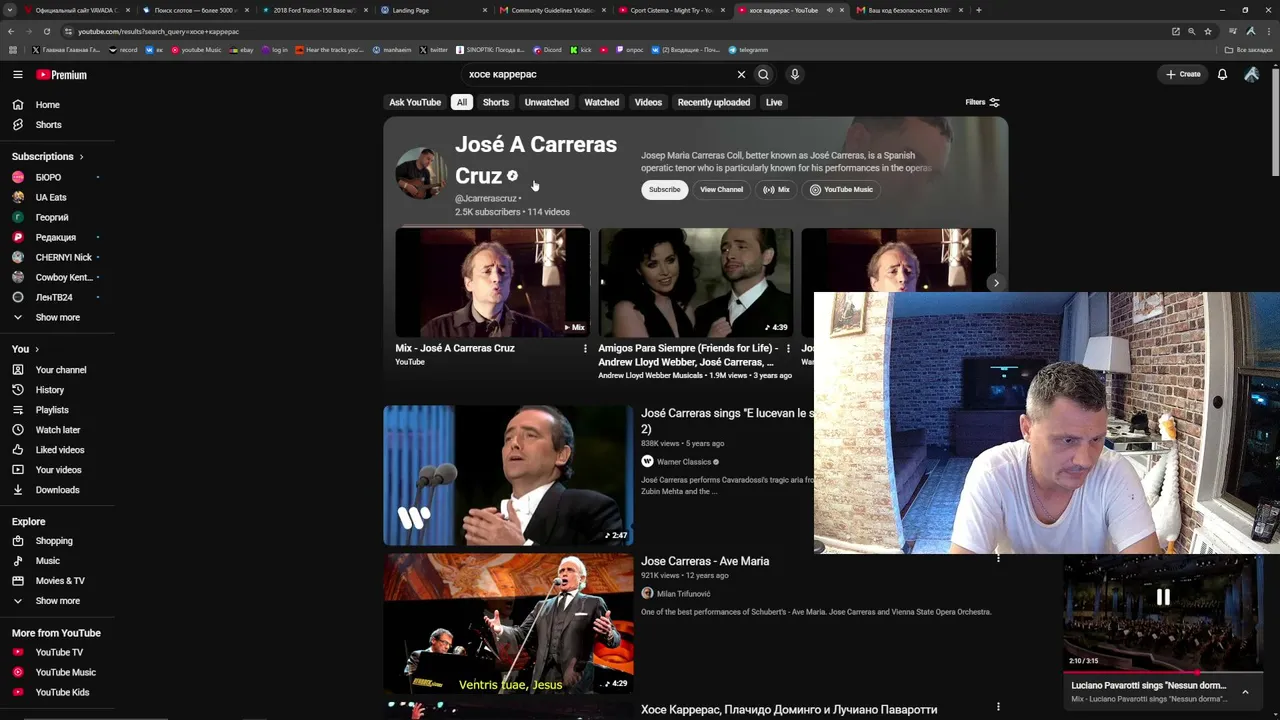Show more Explore items in the sidebar
The width and height of the screenshot is (1280, 720).
click(x=57, y=601)
